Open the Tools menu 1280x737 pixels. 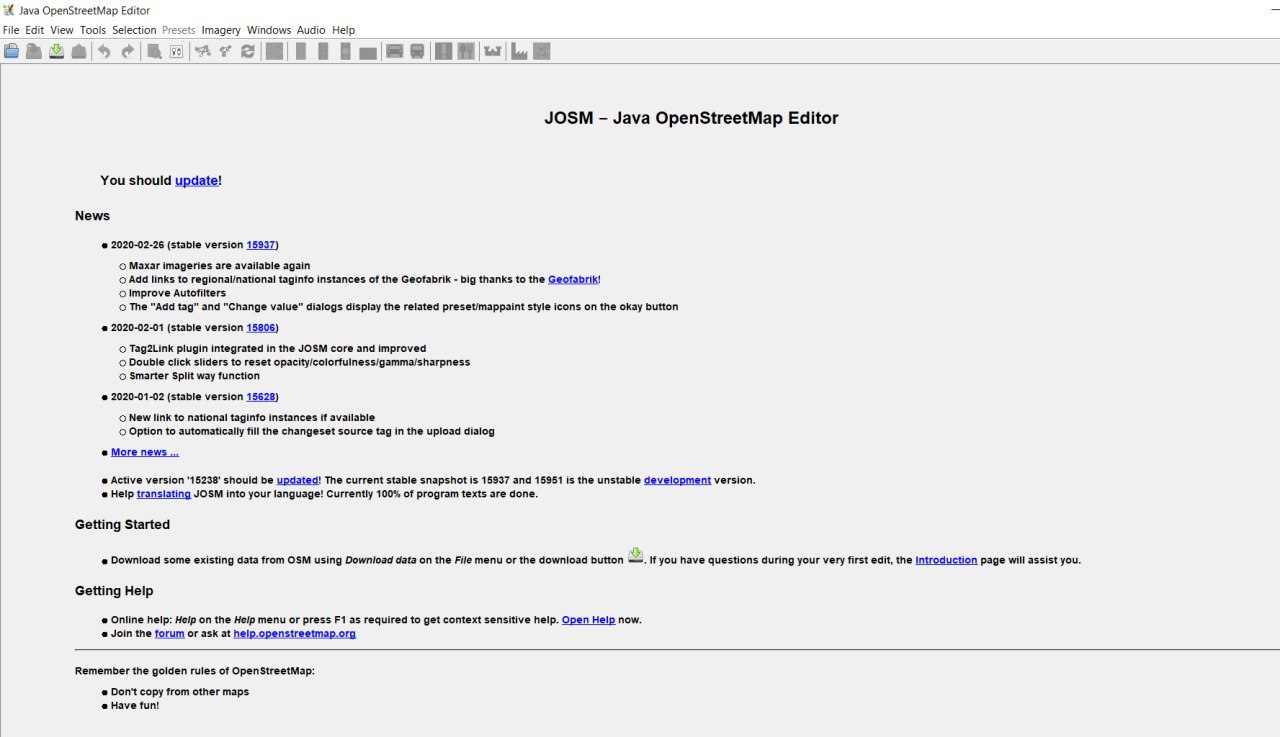pos(93,30)
